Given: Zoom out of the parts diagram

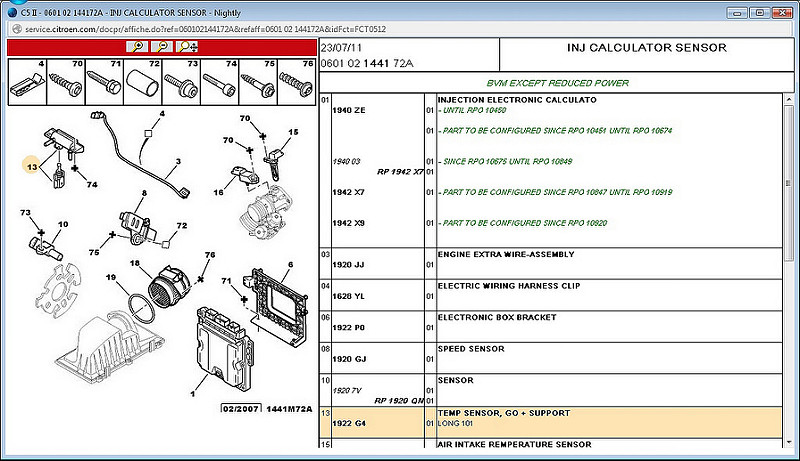Looking at the screenshot, I should [162, 47].
